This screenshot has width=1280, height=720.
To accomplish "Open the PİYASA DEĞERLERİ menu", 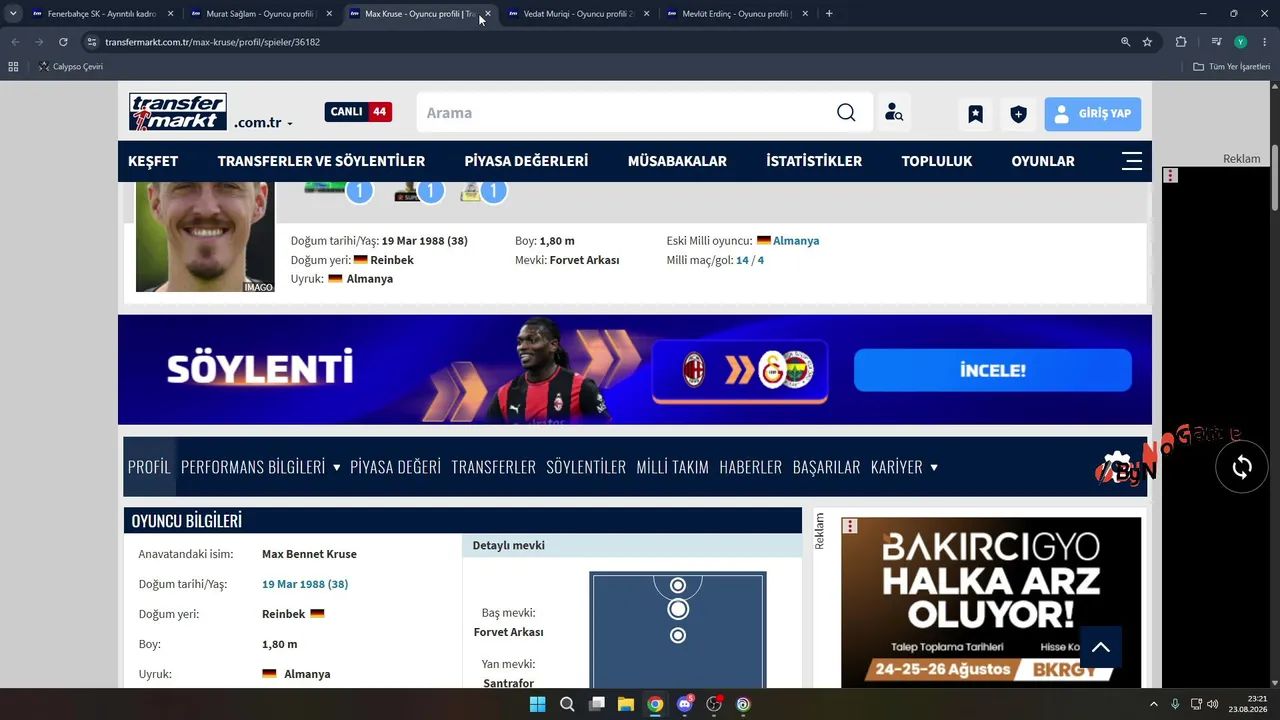I will click(526, 161).
